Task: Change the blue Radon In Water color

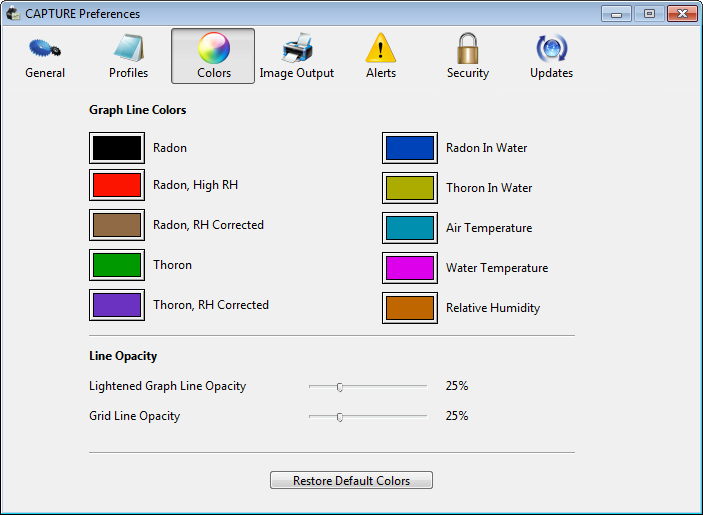Action: click(x=410, y=148)
